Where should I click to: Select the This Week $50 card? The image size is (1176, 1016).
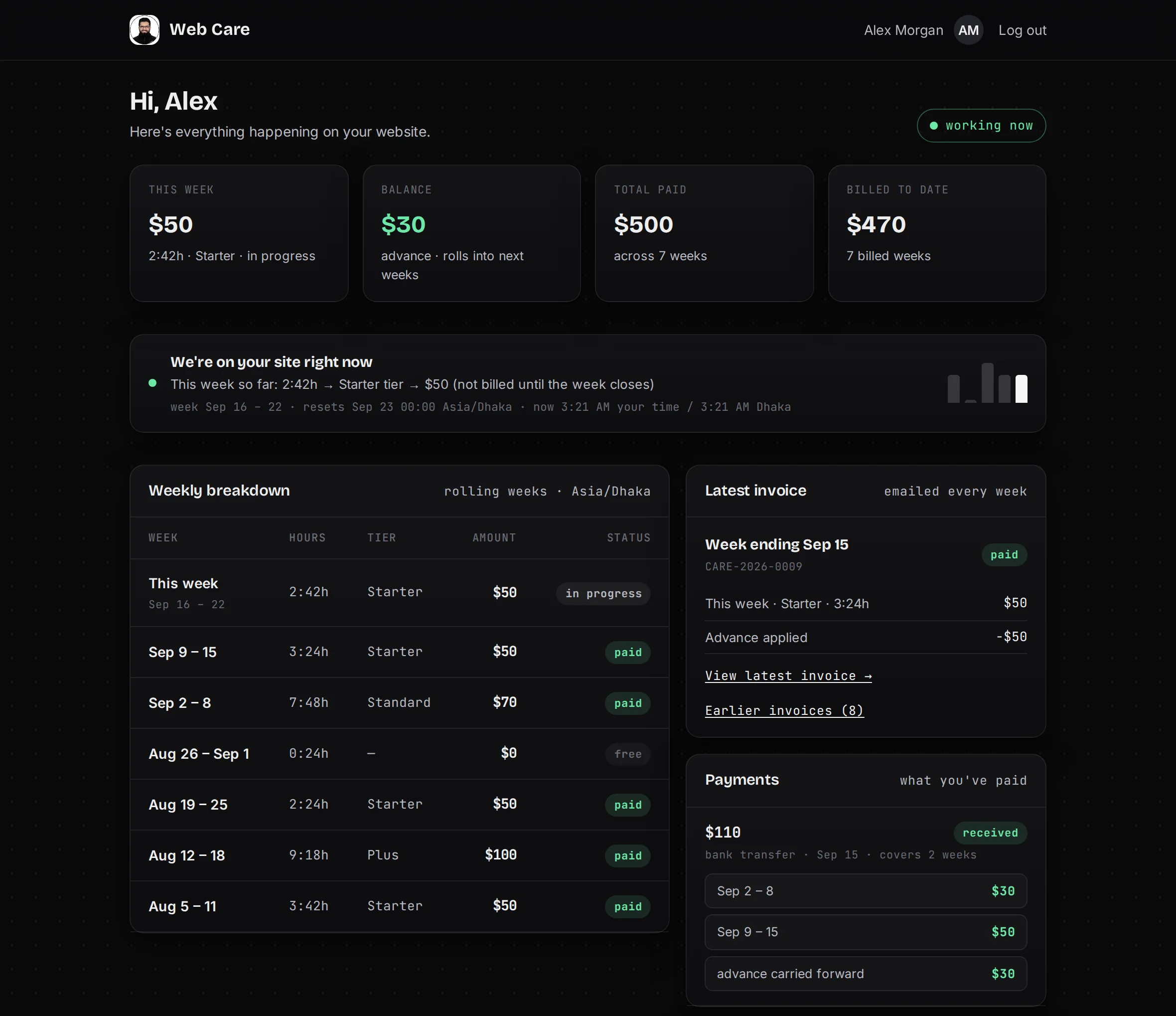239,233
